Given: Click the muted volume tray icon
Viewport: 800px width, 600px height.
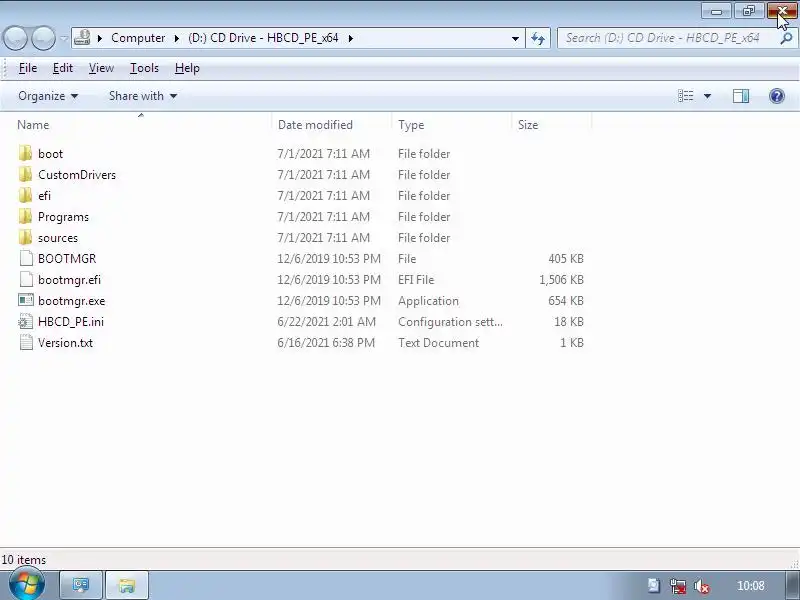Looking at the screenshot, I should click(x=702, y=586).
